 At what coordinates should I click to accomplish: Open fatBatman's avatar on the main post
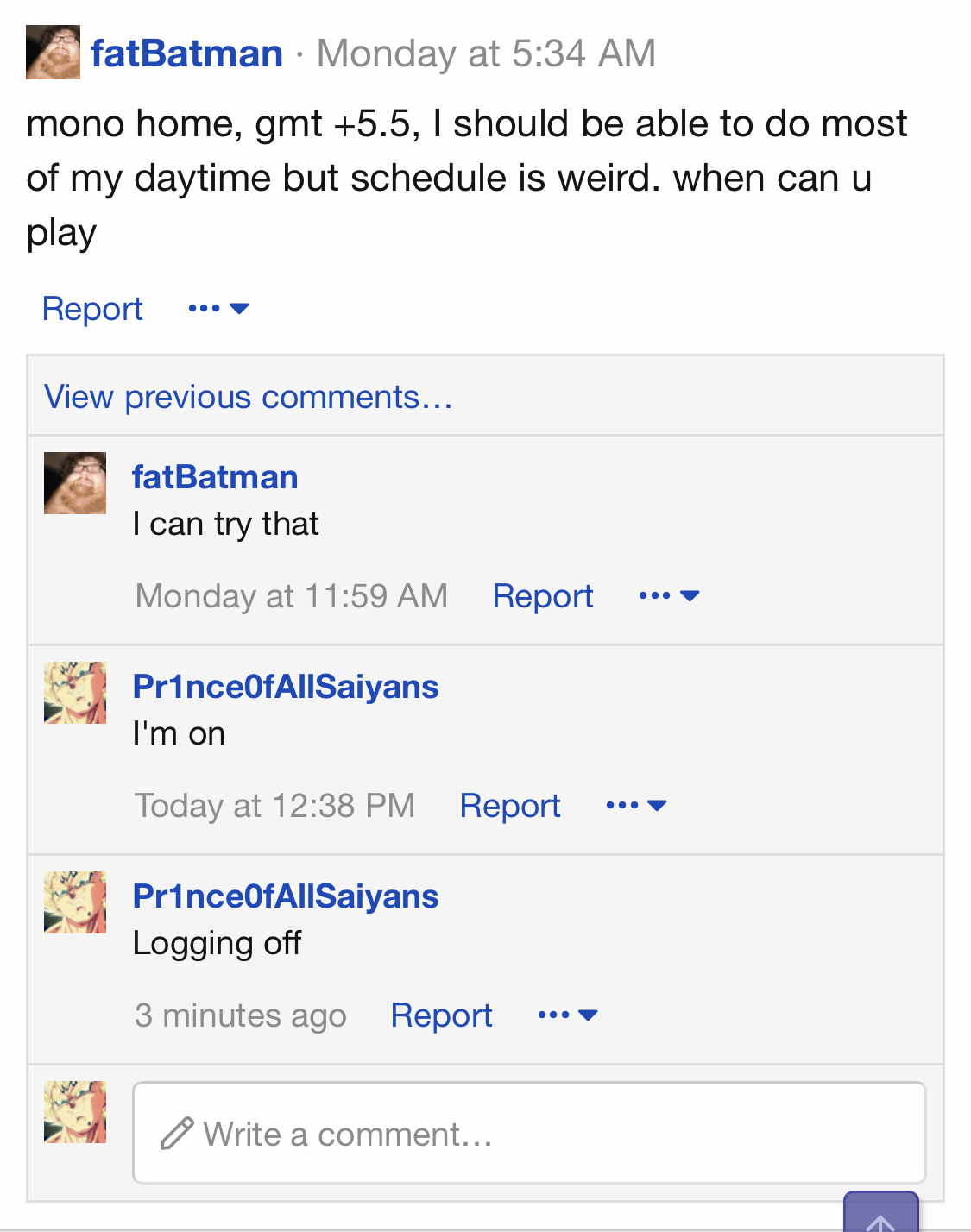(x=53, y=53)
